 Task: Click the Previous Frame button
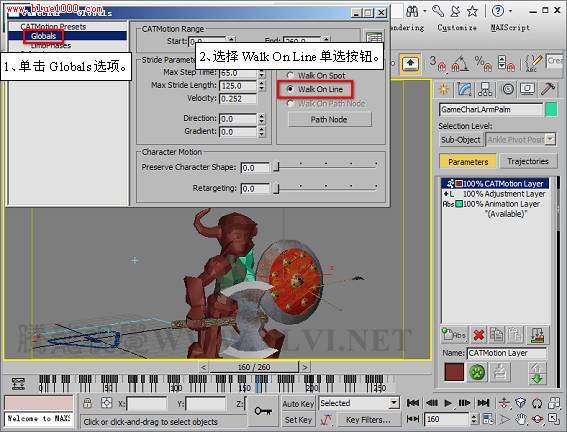tap(431, 403)
